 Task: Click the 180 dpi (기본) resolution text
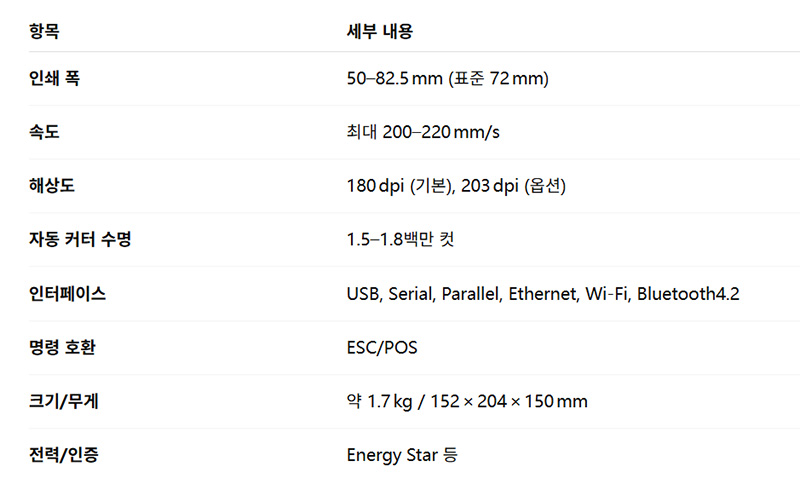399,186
